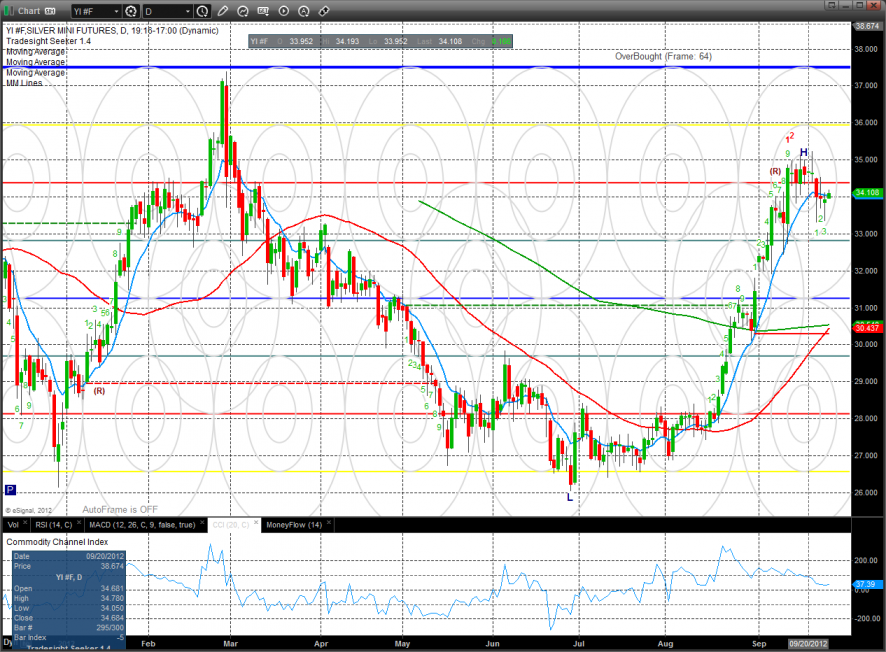Image resolution: width=886 pixels, height=652 pixels.
Task: Click the pop-out window button in title bar
Action: 835,7
